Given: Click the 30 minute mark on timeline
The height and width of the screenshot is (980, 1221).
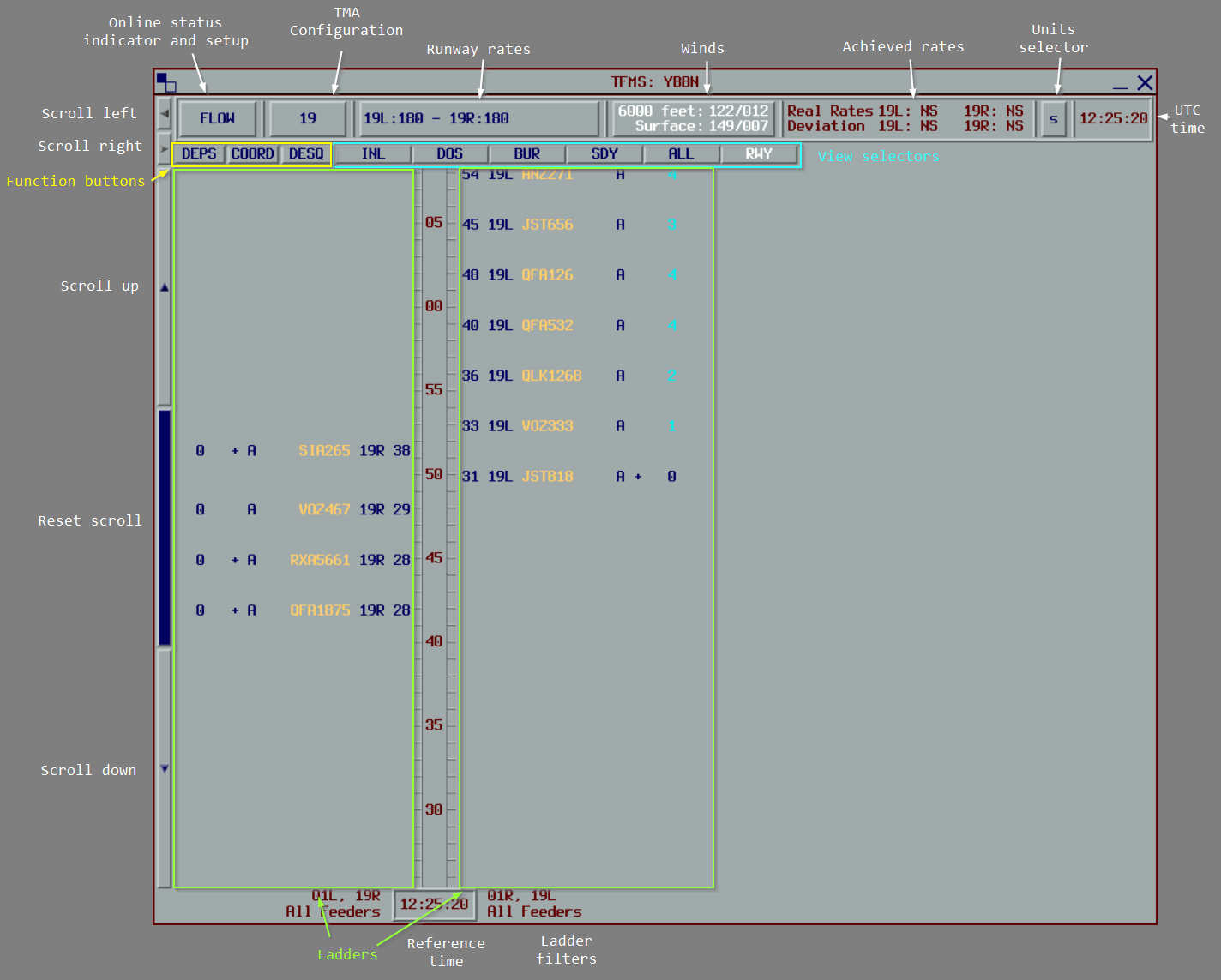Looking at the screenshot, I should [434, 809].
